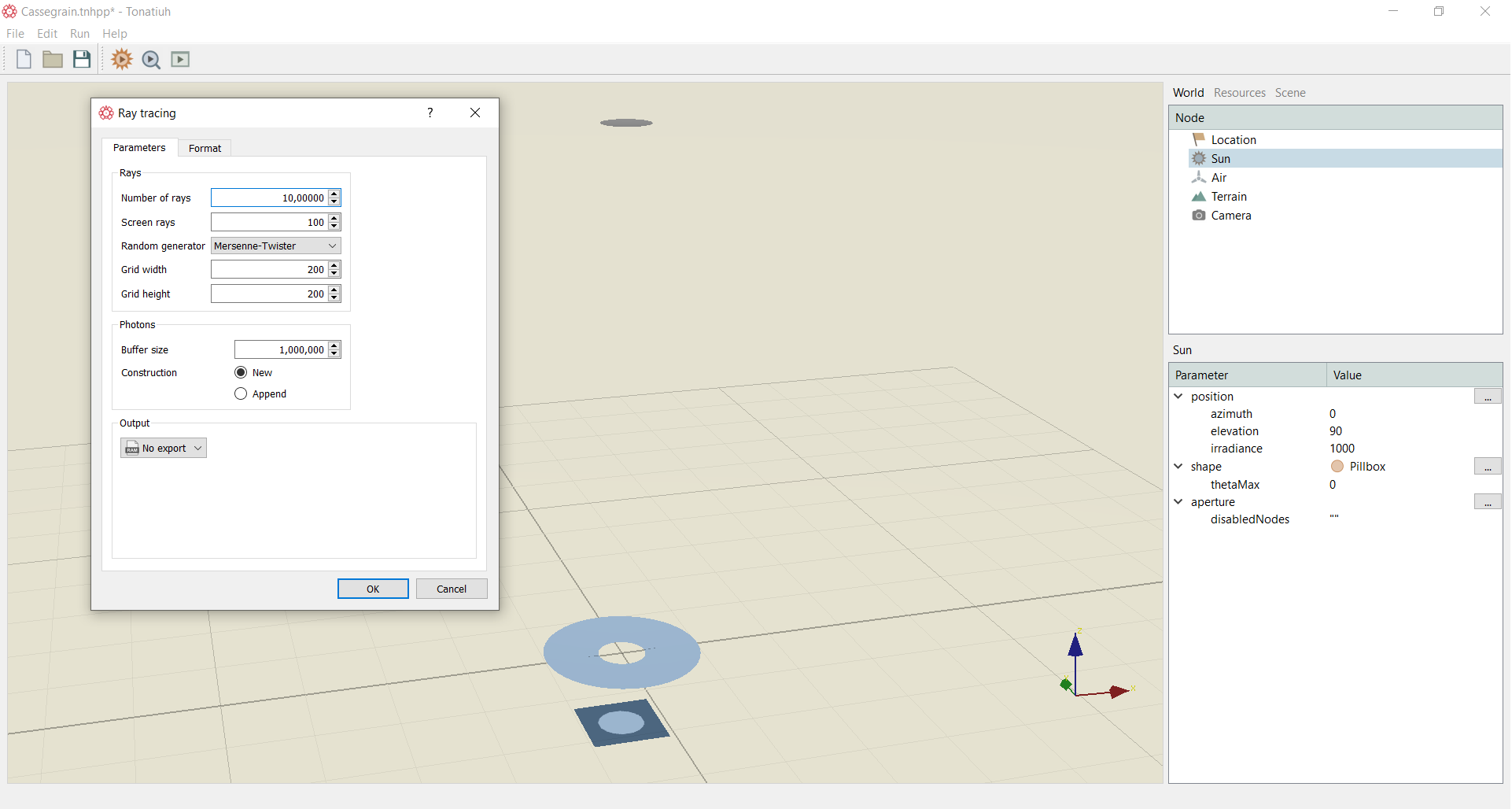Screen dimensions: 1512x809
Task: Select the Terrain node in the tree
Action: (1229, 196)
